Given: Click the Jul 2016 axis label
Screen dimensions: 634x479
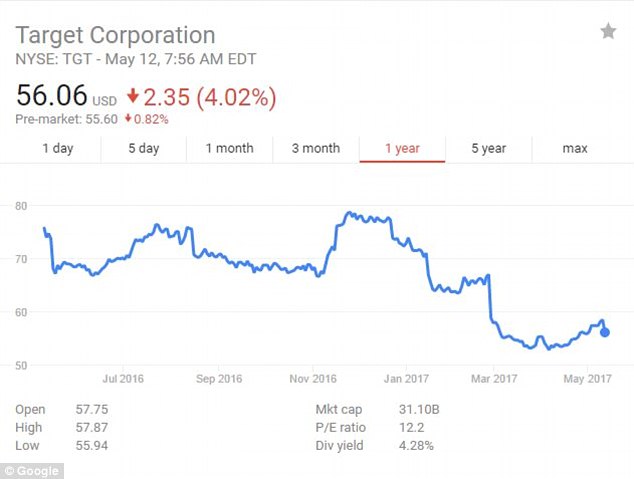Looking at the screenshot, I should [x=123, y=379].
